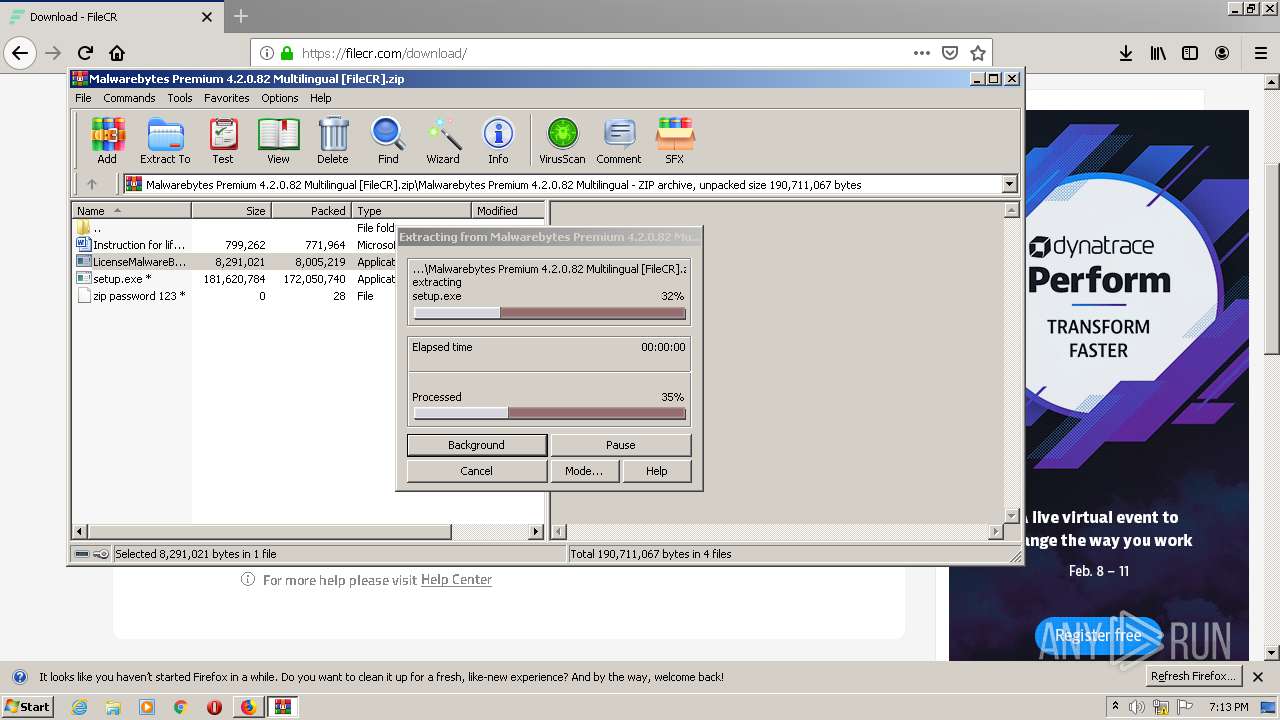Open the Help Center link
The width and height of the screenshot is (1280, 720).
point(456,580)
